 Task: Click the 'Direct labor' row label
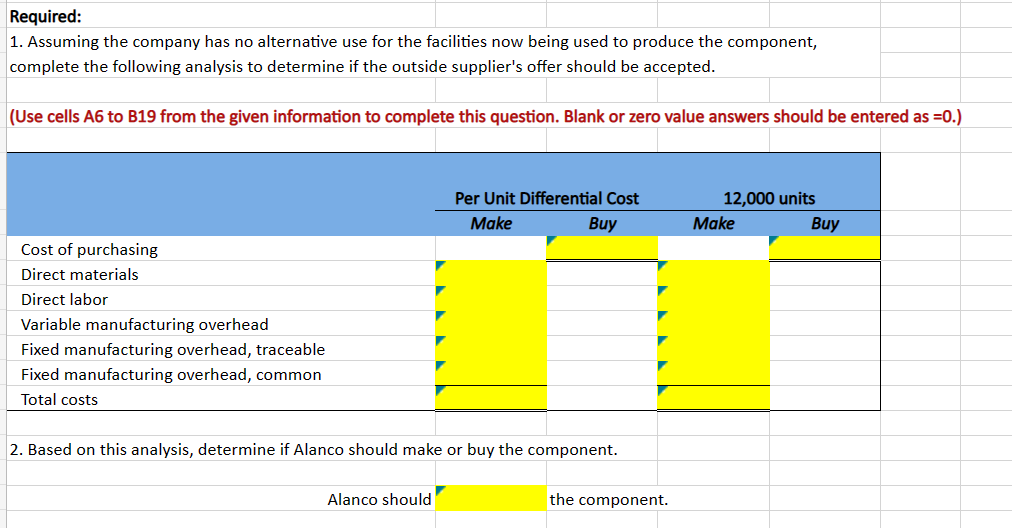click(64, 300)
